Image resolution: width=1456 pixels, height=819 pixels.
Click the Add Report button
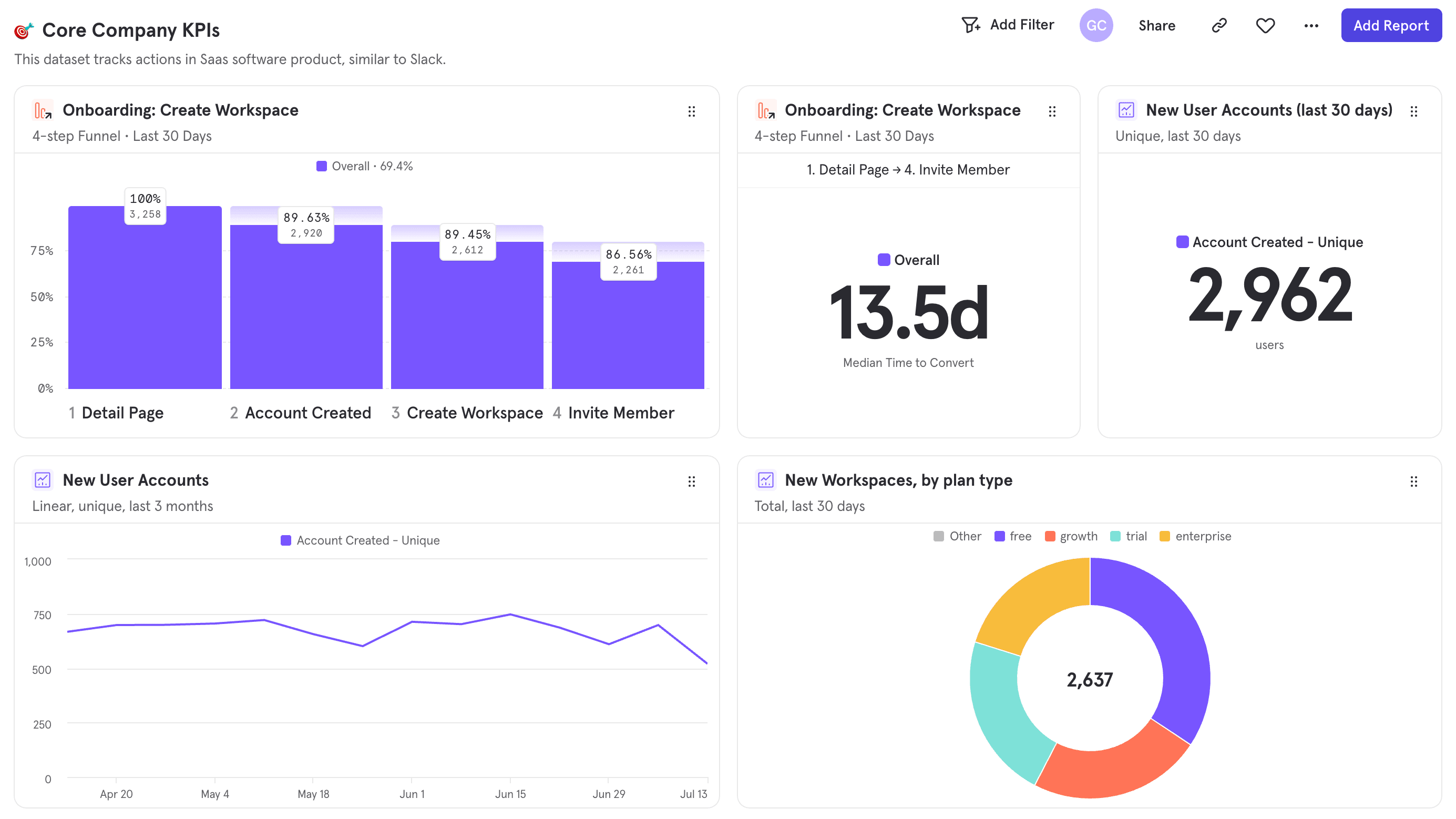point(1392,26)
